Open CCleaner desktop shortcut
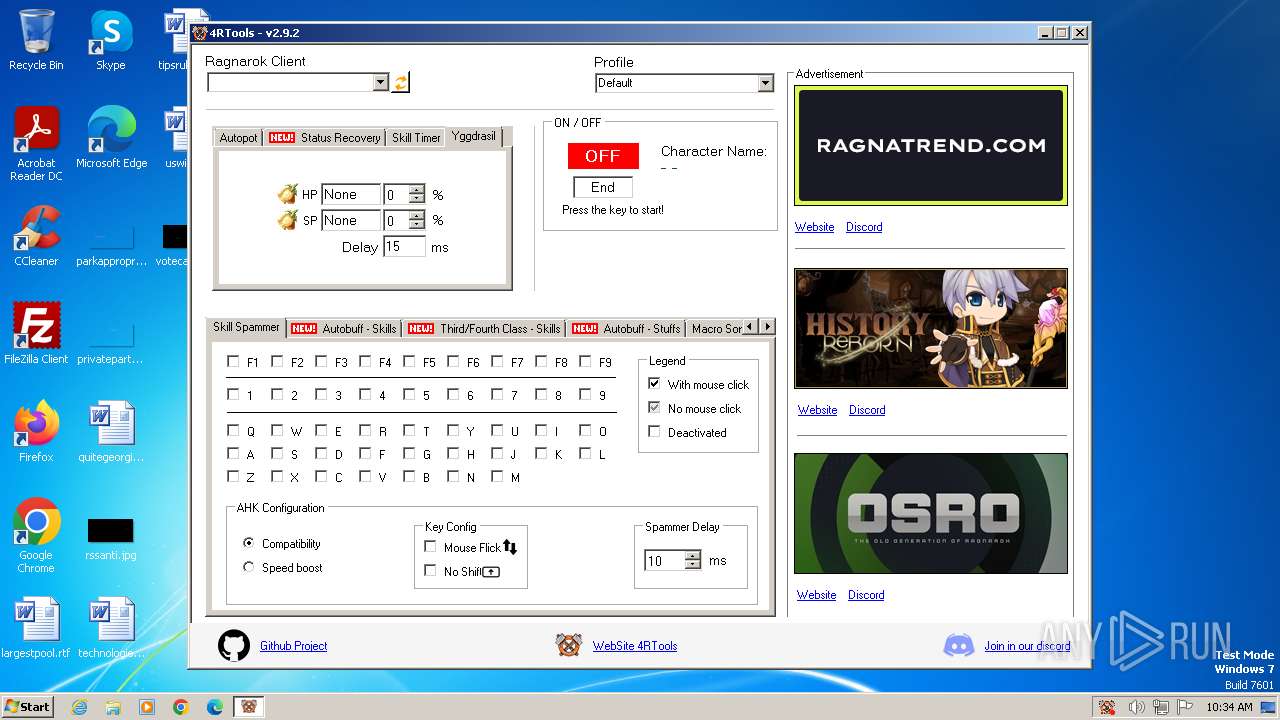This screenshot has width=1280, height=720. [x=36, y=236]
